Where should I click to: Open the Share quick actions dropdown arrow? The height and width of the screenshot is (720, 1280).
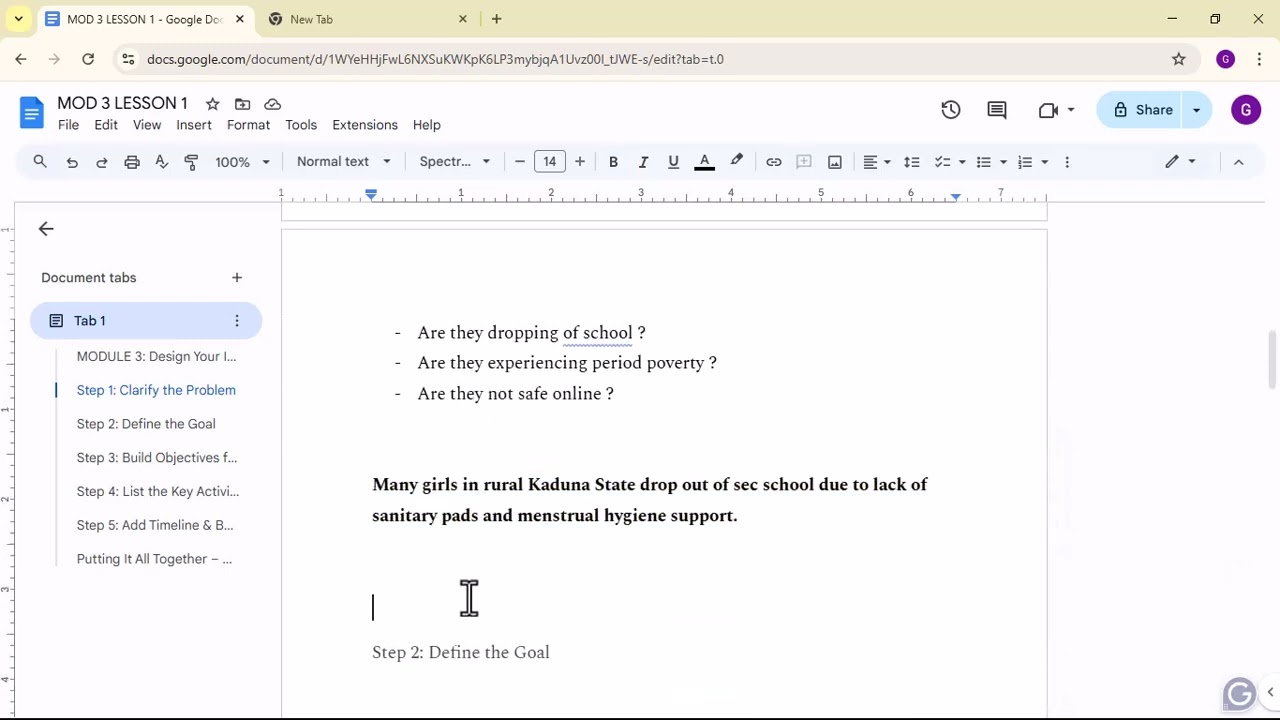tap(1197, 110)
